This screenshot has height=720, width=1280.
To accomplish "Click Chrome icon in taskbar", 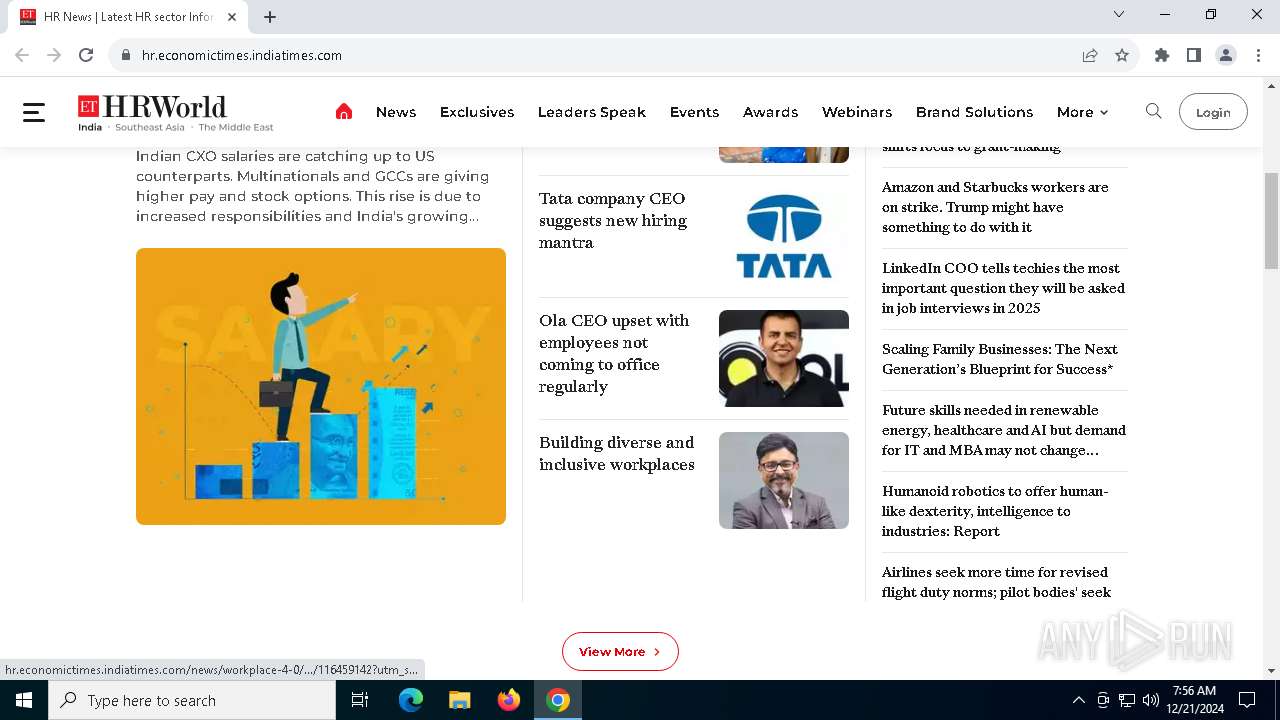I will 558,700.
